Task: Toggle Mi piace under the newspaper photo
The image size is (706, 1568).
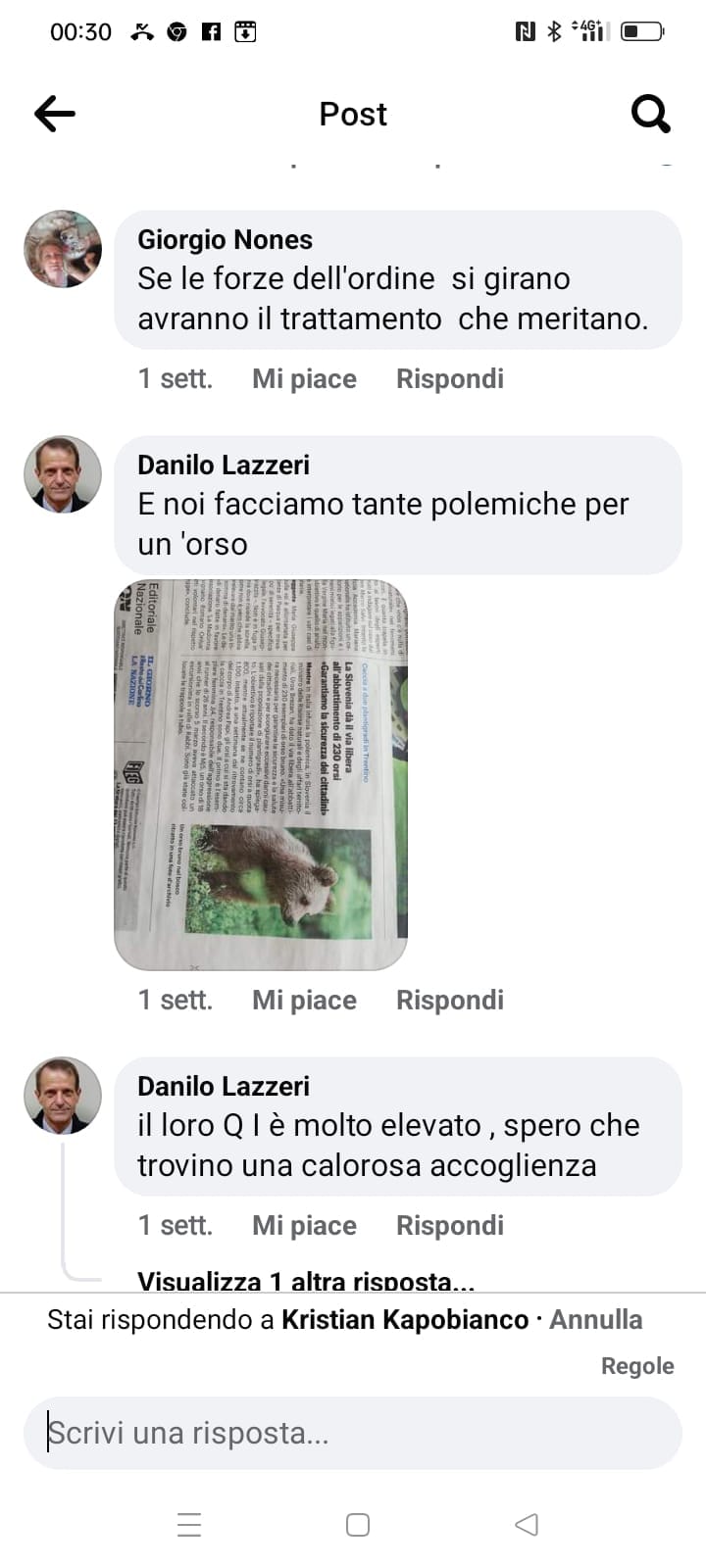Action: pyautogui.click(x=304, y=1001)
